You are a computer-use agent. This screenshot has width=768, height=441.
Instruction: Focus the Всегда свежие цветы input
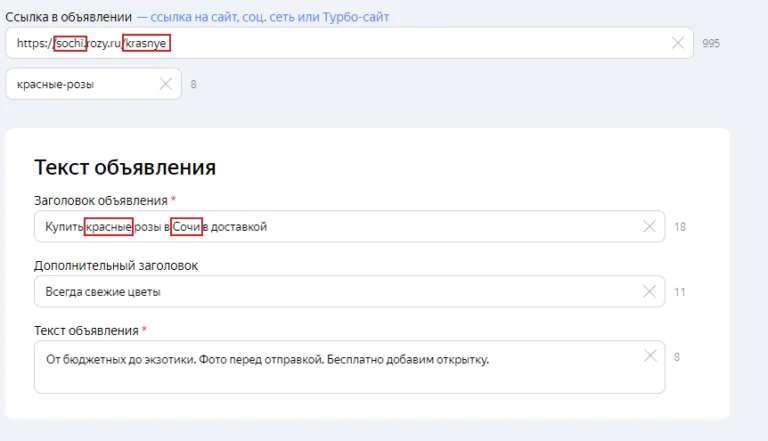349,292
